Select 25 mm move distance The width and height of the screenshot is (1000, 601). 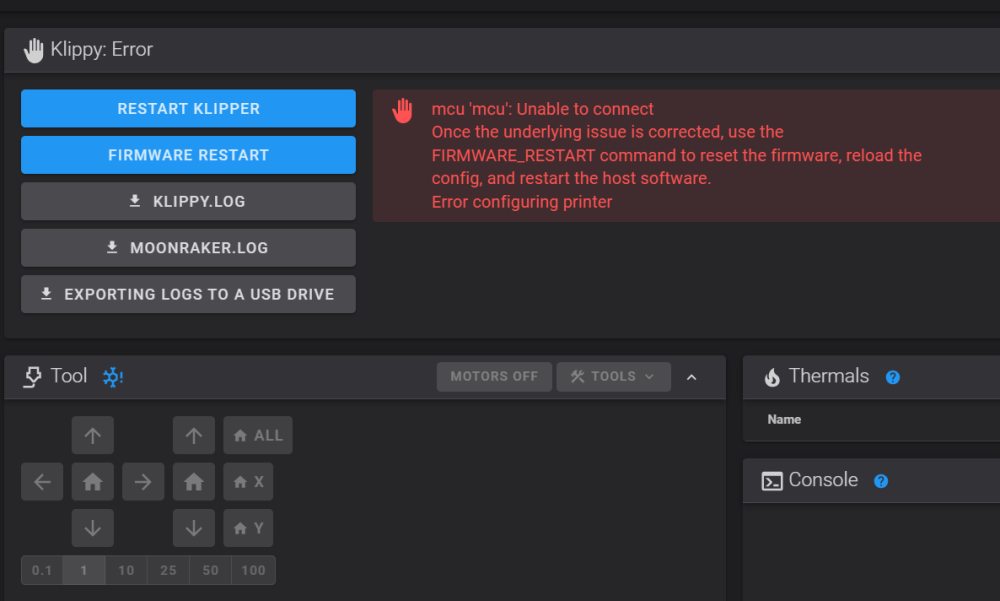pyautogui.click(x=168, y=570)
